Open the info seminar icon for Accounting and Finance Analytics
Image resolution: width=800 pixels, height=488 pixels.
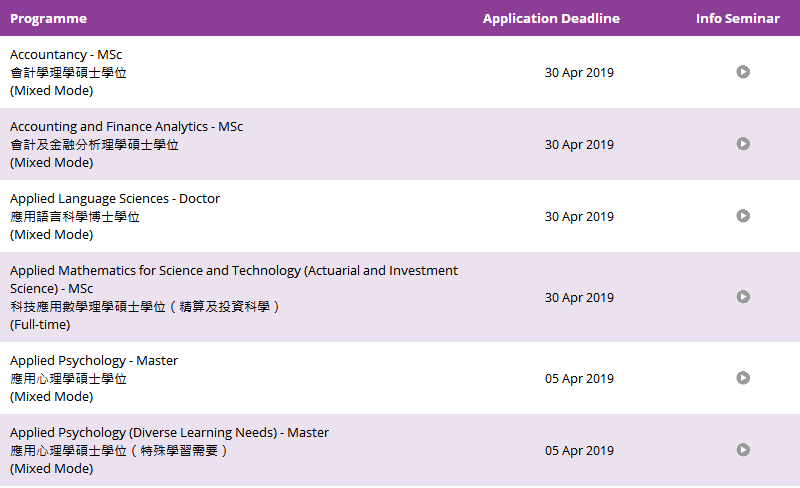pos(743,144)
